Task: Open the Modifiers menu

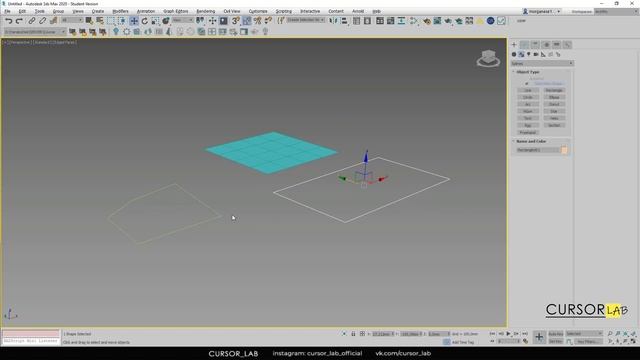Action: click(120, 11)
